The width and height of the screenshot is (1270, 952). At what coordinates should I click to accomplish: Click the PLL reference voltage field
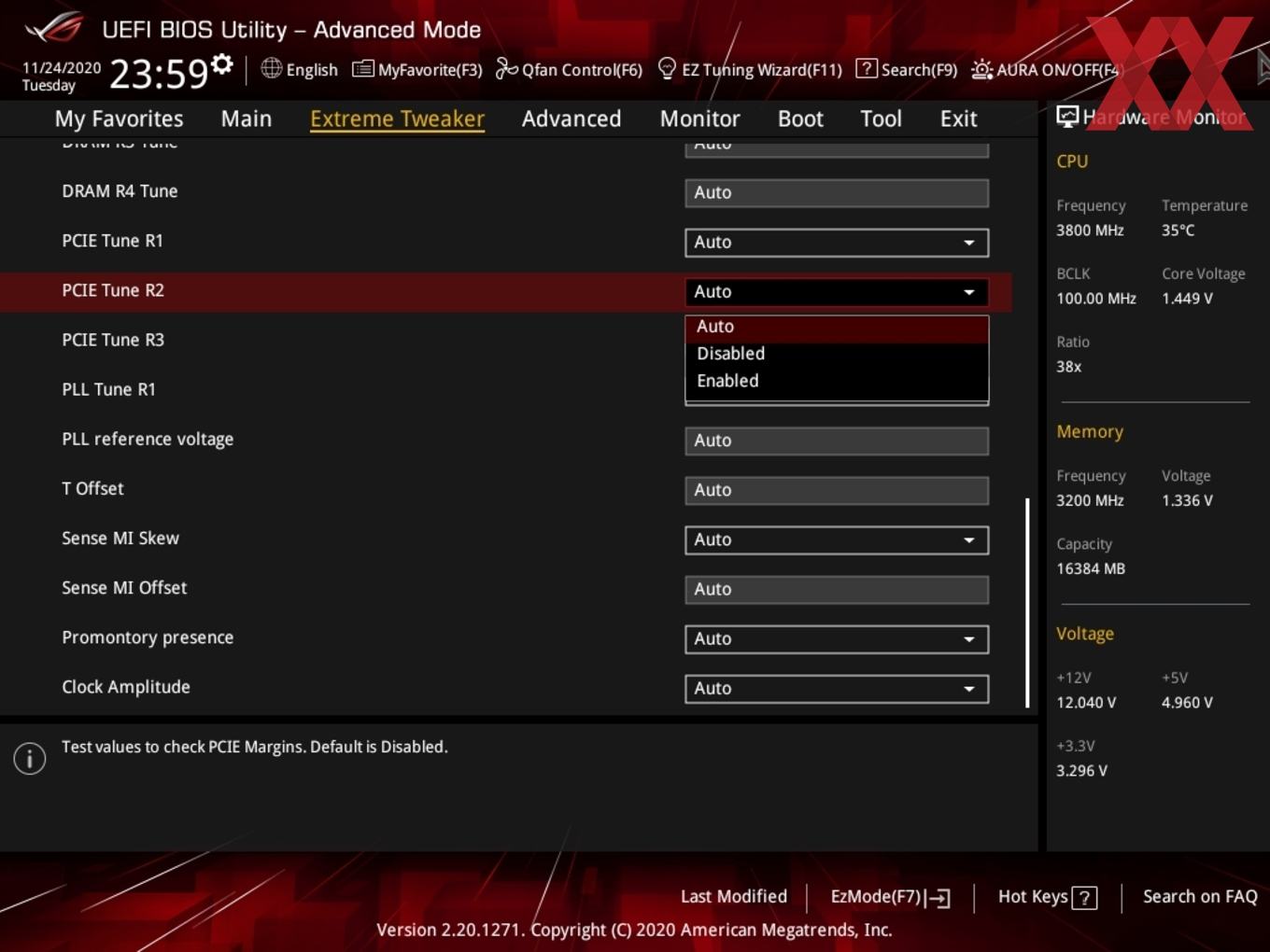point(837,441)
